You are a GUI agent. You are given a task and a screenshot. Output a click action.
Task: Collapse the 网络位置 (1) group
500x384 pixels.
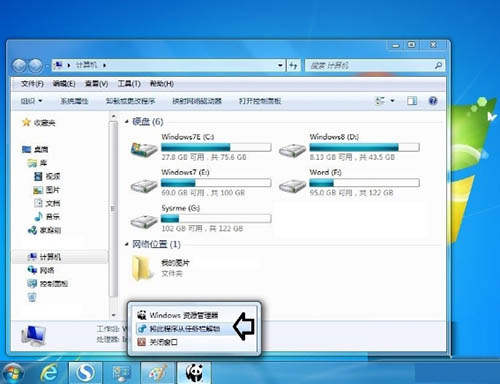127,244
